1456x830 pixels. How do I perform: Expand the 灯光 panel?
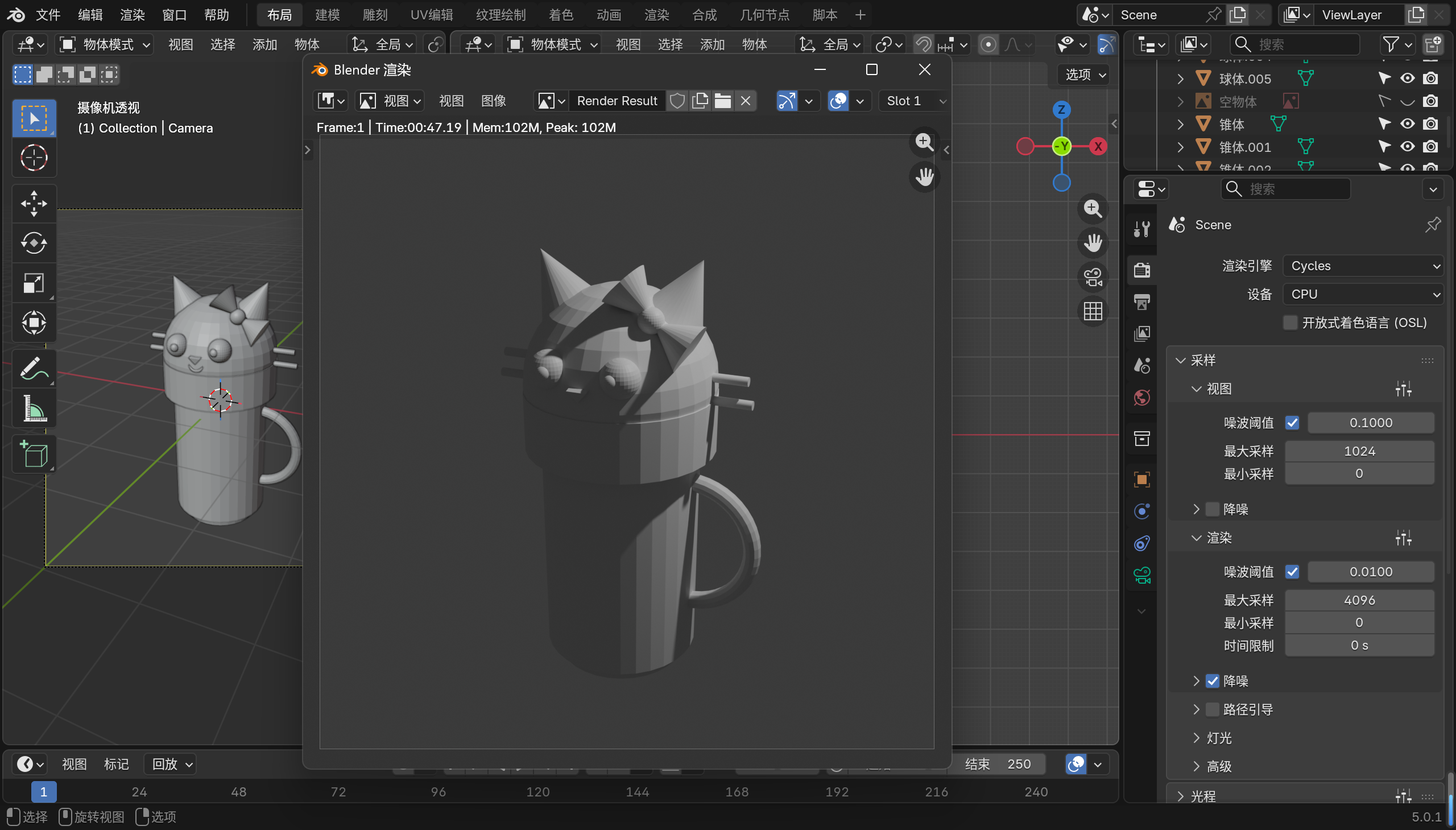pyautogui.click(x=1219, y=738)
